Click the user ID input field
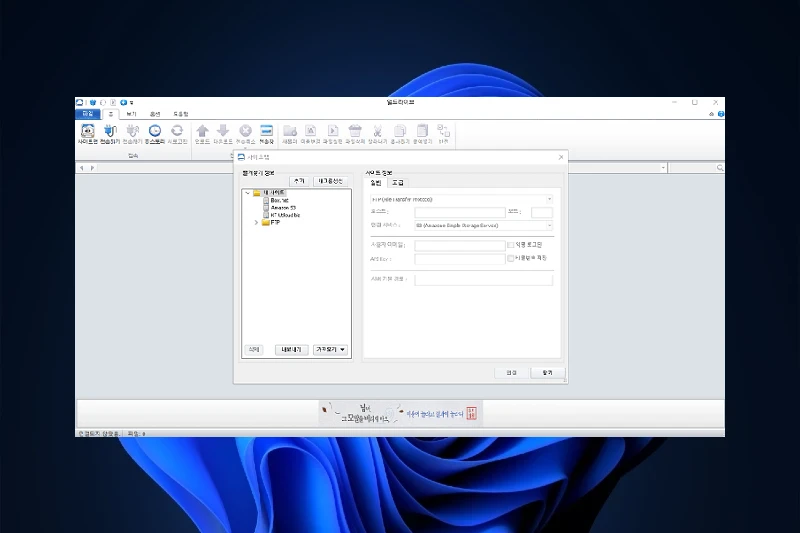 (460, 245)
